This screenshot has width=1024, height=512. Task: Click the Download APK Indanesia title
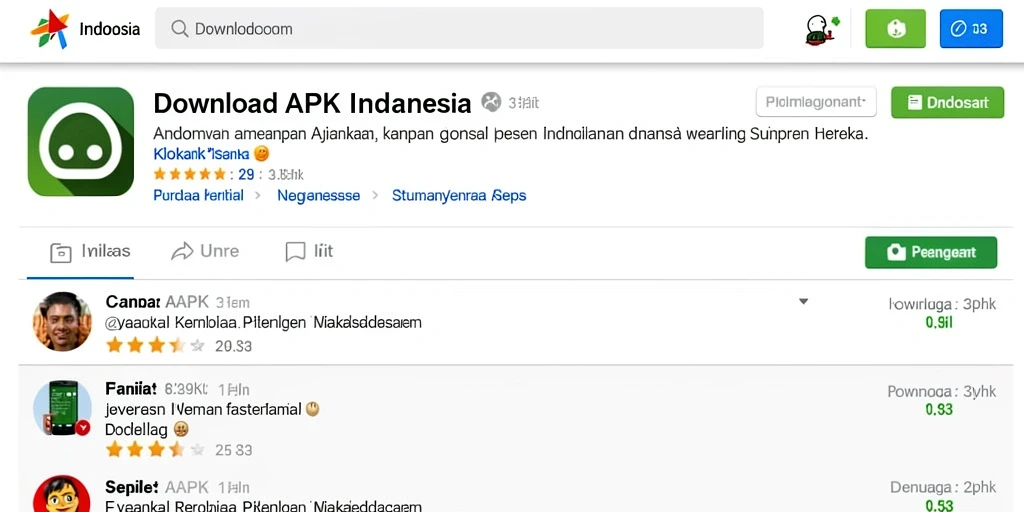click(312, 103)
